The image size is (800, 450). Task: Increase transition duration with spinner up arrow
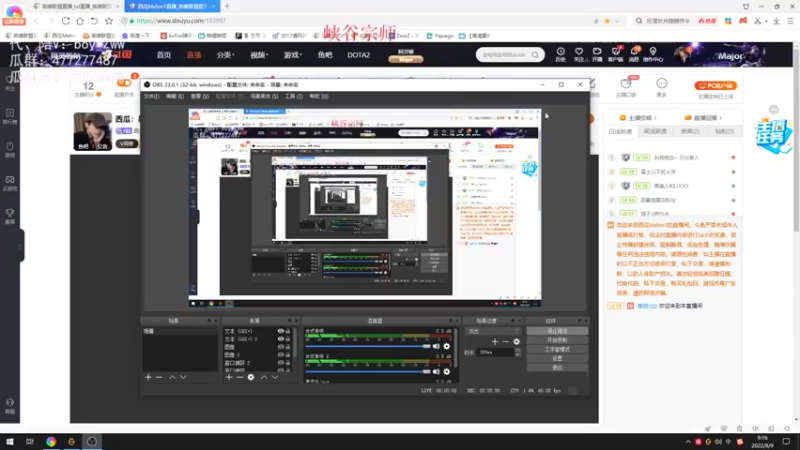(x=518, y=350)
